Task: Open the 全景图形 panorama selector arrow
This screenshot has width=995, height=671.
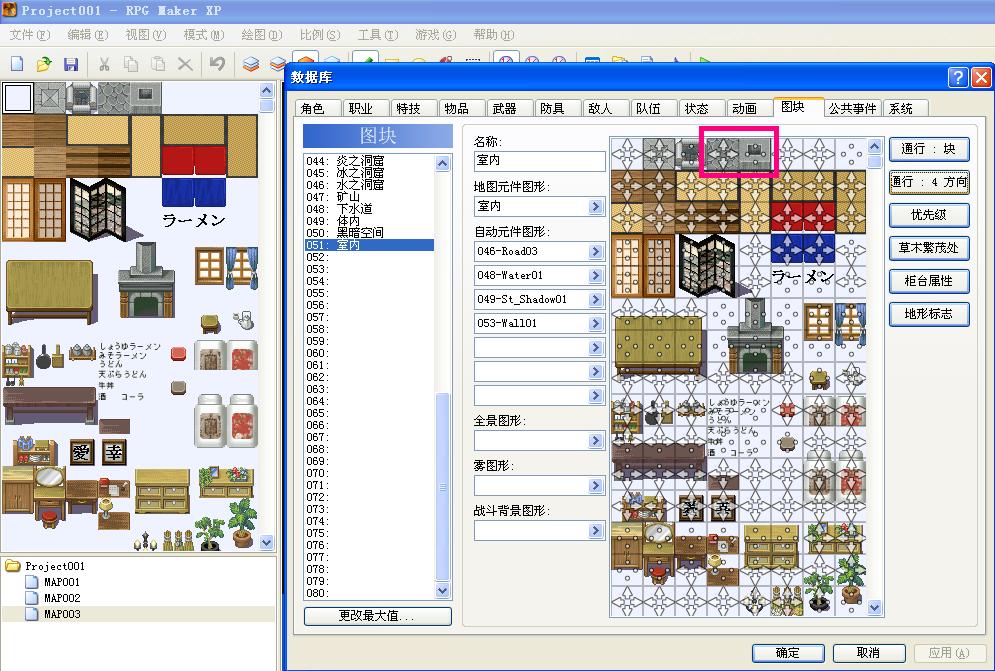Action: [595, 441]
